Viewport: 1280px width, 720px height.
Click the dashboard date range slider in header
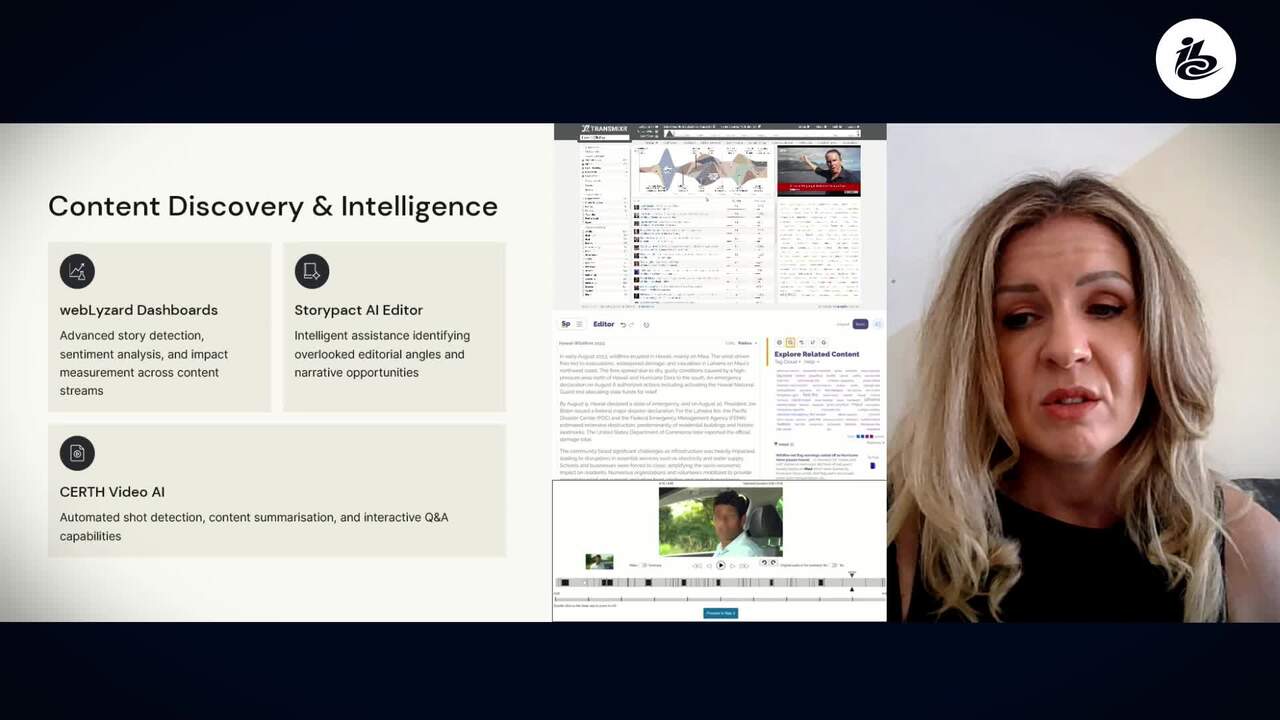point(760,131)
